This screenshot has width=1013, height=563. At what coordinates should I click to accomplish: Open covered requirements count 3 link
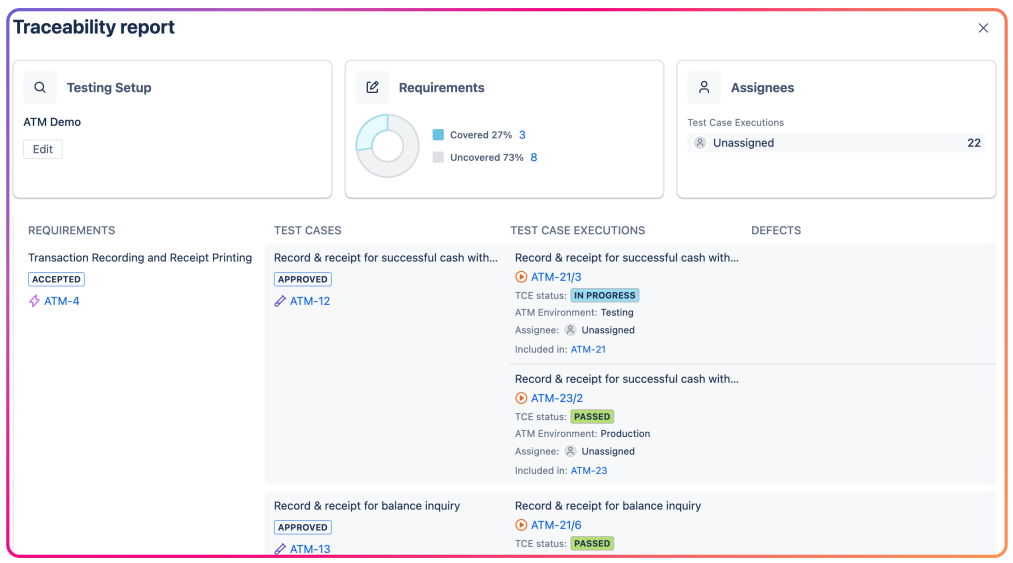[x=522, y=135]
